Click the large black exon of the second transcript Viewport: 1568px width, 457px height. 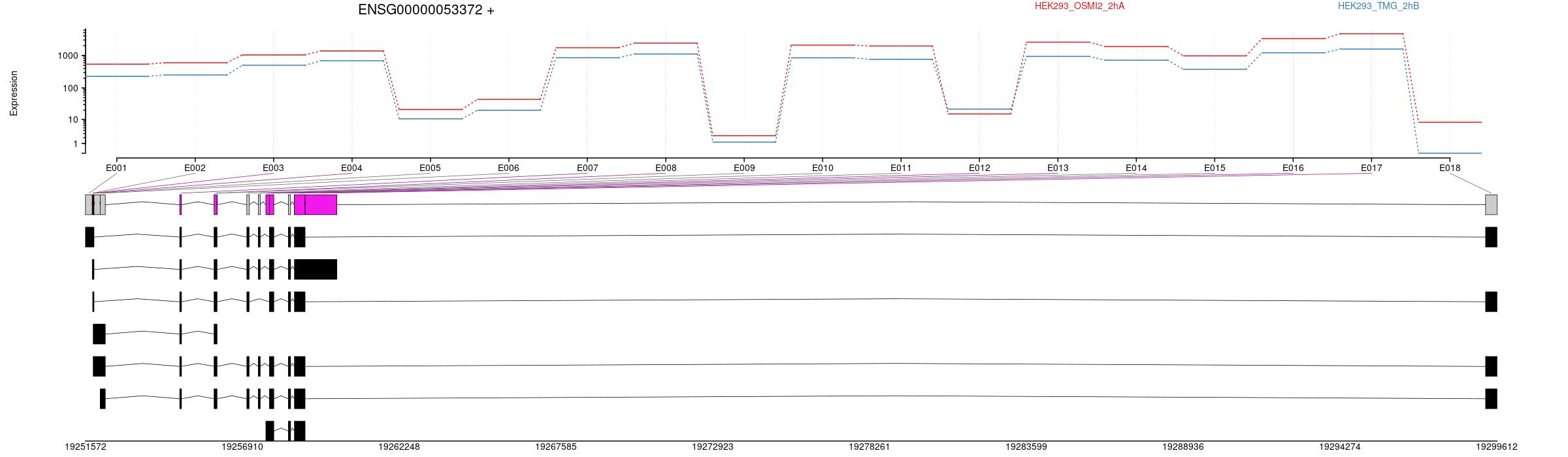click(316, 269)
